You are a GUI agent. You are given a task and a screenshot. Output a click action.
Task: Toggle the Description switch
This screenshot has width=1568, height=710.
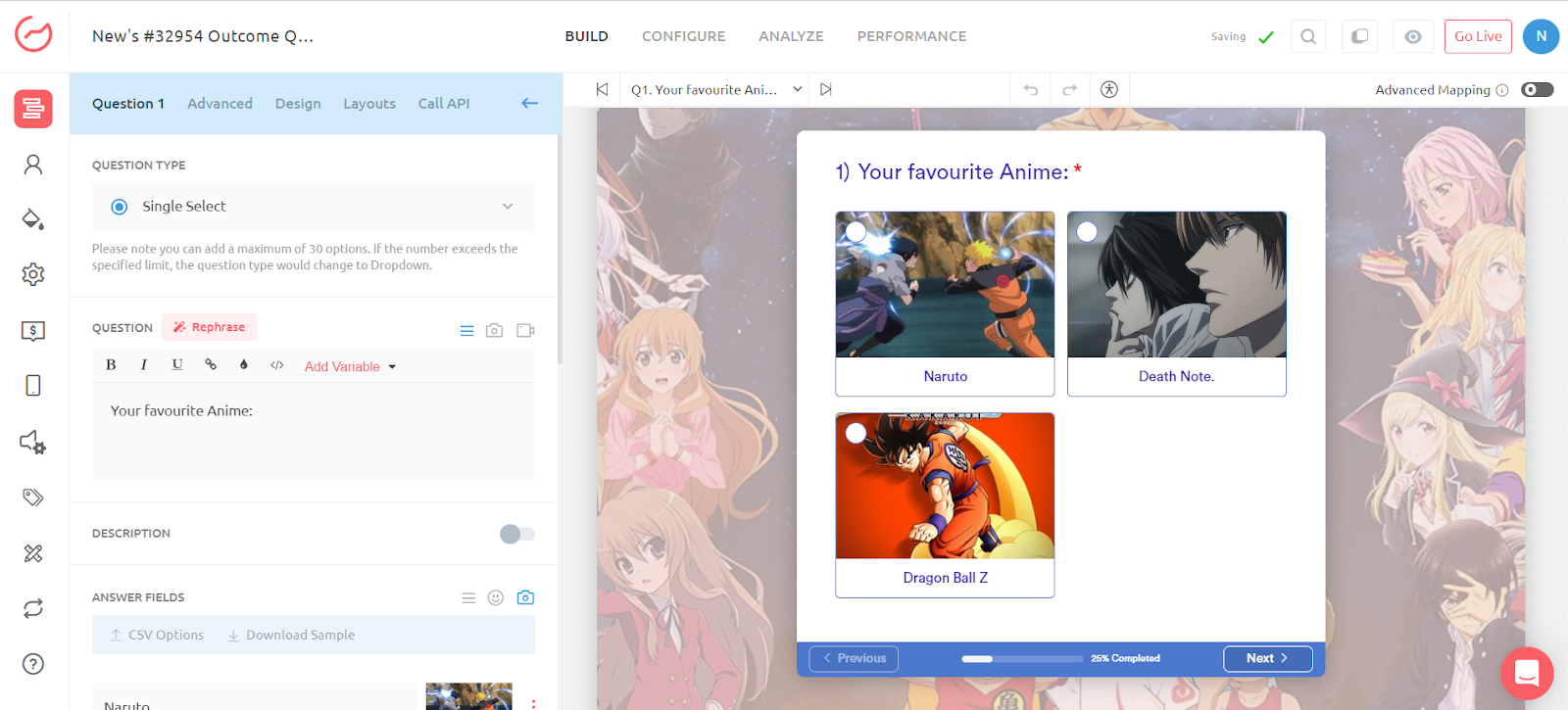517,534
